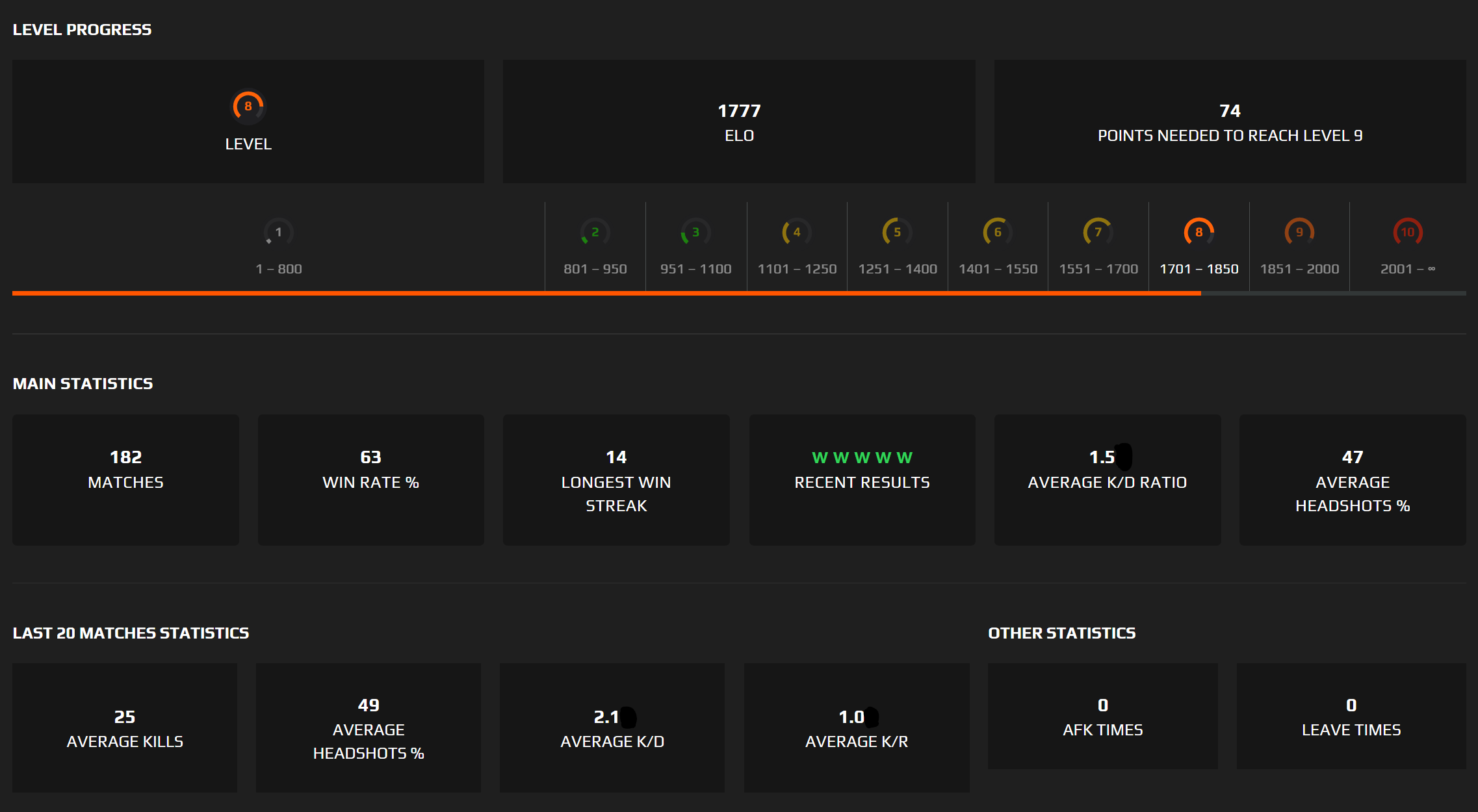This screenshot has width=1478, height=812.
Task: Collapse the OTHER STATISTICS section
Action: pos(1061,633)
